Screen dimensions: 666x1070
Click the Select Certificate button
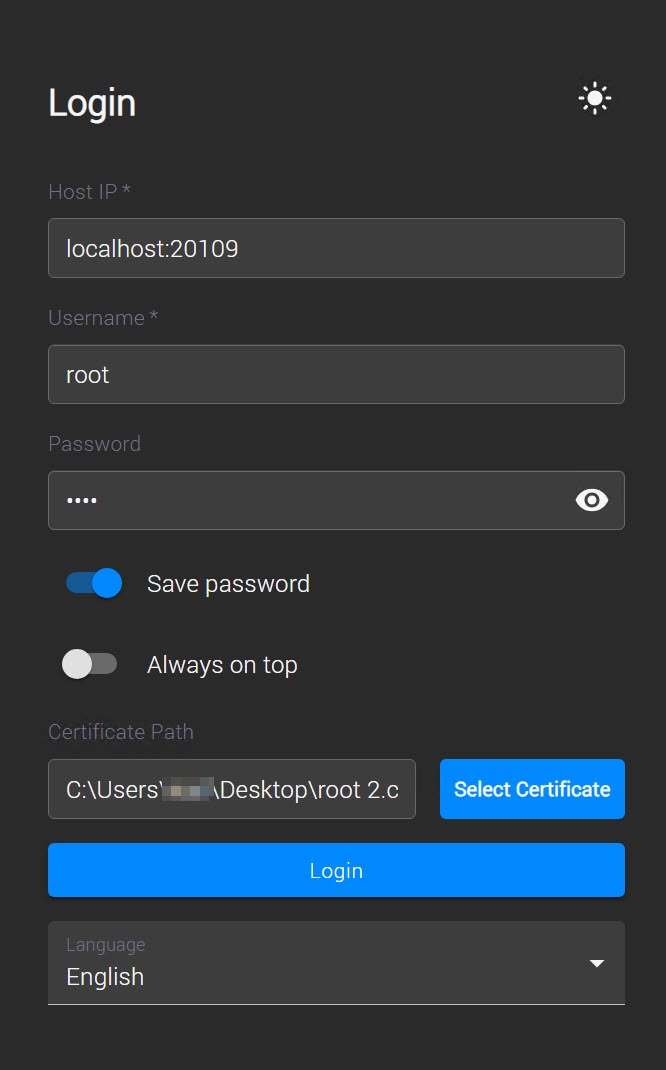click(x=532, y=789)
